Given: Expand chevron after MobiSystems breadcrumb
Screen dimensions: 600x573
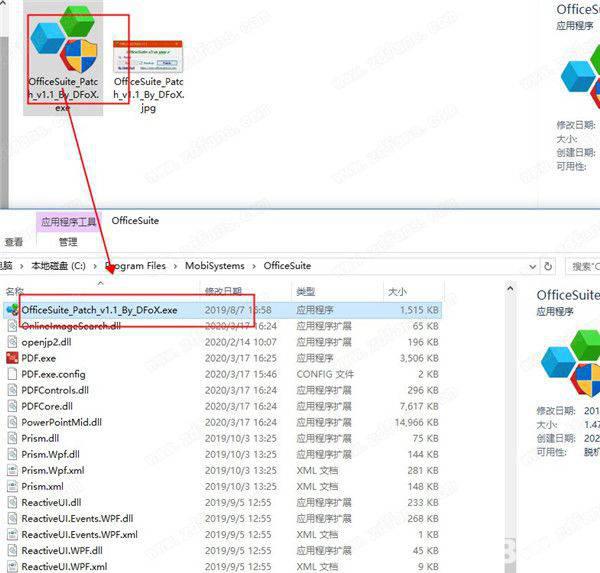Looking at the screenshot, I should [x=254, y=266].
